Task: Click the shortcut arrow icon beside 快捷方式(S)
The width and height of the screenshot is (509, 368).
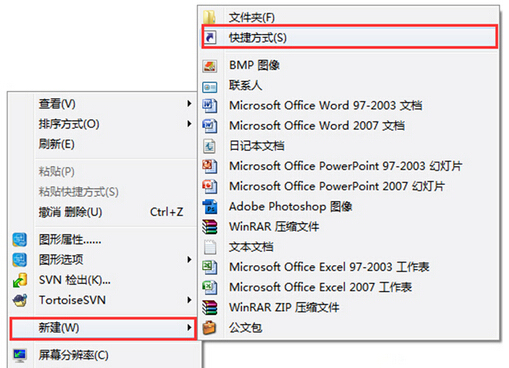Action: coord(210,37)
